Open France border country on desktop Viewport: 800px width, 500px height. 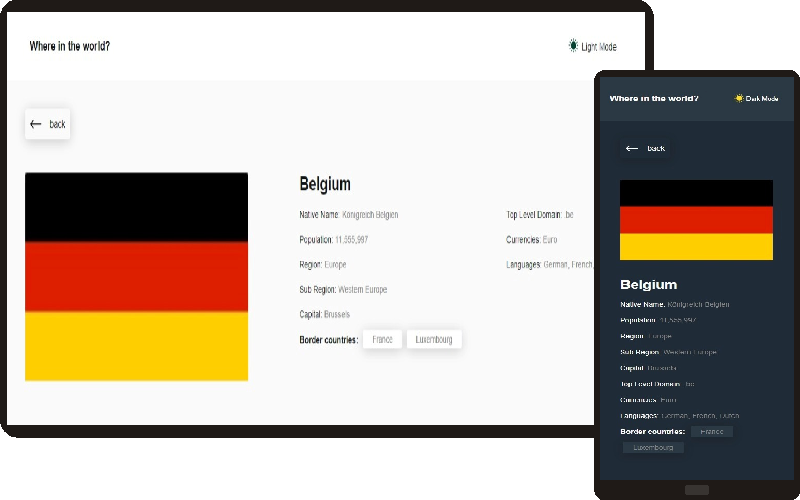(382, 340)
